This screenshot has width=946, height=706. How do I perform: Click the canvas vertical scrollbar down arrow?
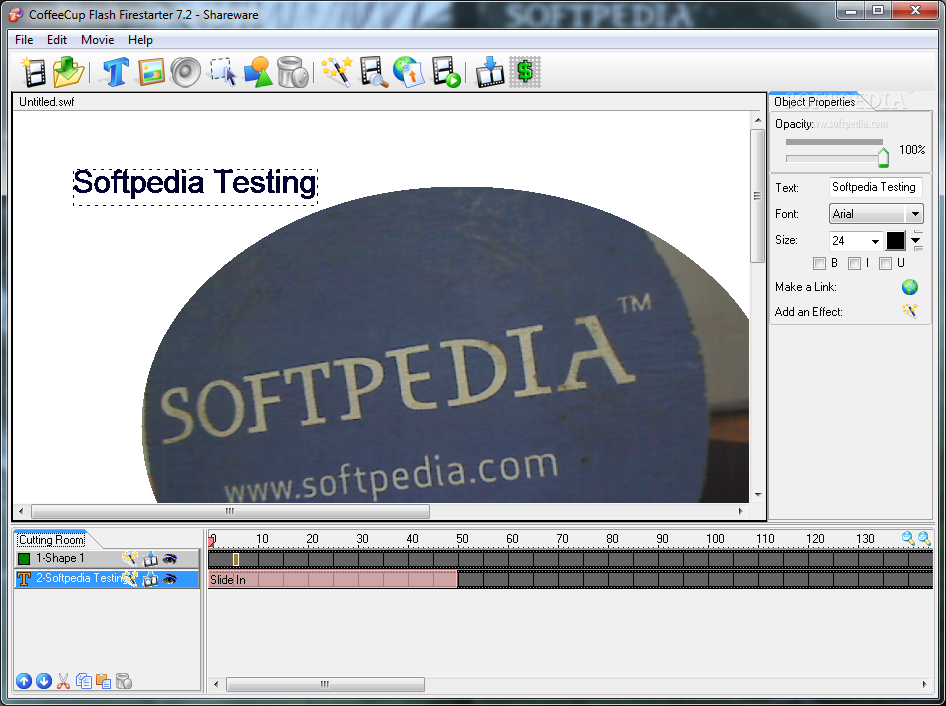758,495
